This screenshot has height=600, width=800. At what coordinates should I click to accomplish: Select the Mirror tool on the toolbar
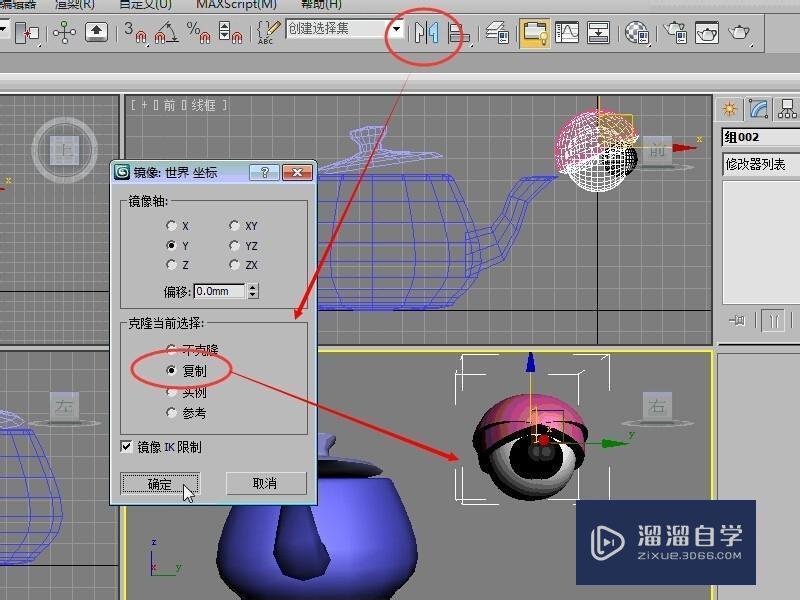[425, 34]
